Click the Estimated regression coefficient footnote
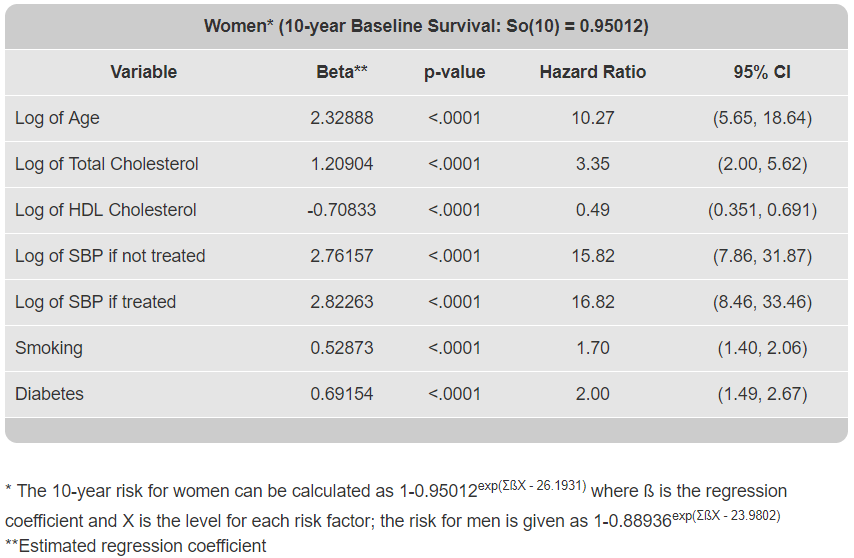This screenshot has height=558, width=854. 136,546
